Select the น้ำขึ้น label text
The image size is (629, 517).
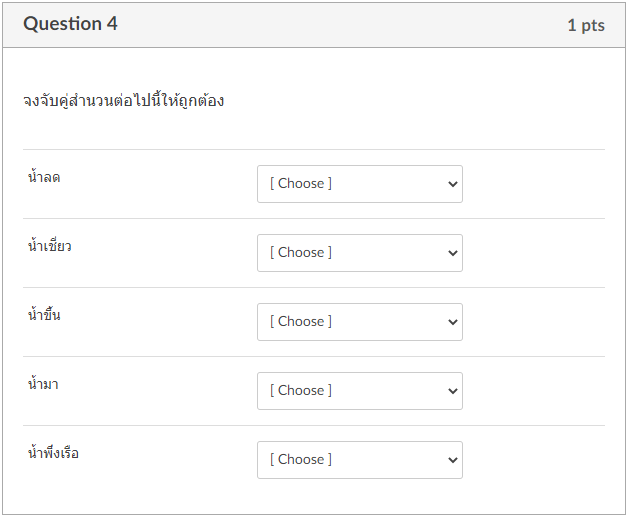click(44, 315)
